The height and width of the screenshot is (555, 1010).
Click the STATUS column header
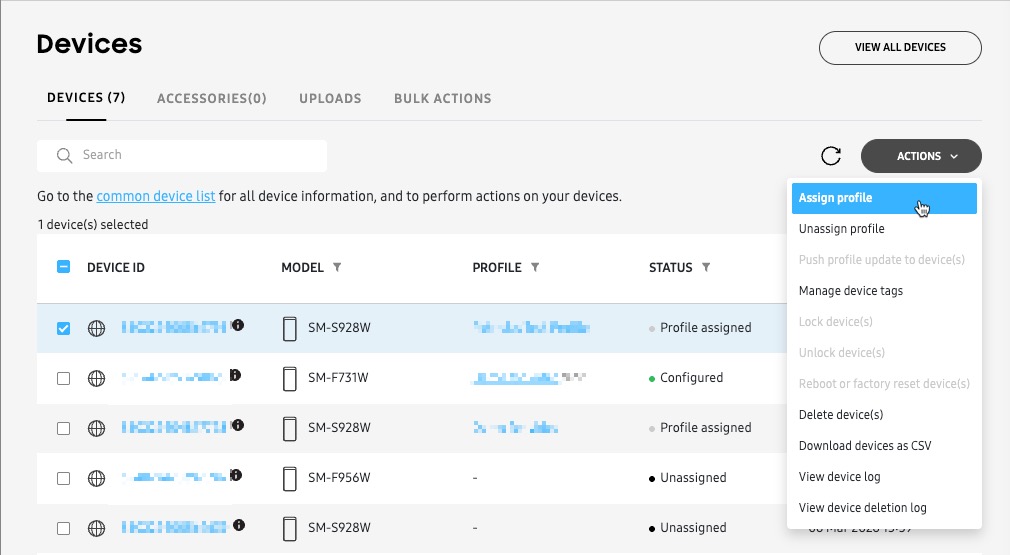[x=671, y=268]
